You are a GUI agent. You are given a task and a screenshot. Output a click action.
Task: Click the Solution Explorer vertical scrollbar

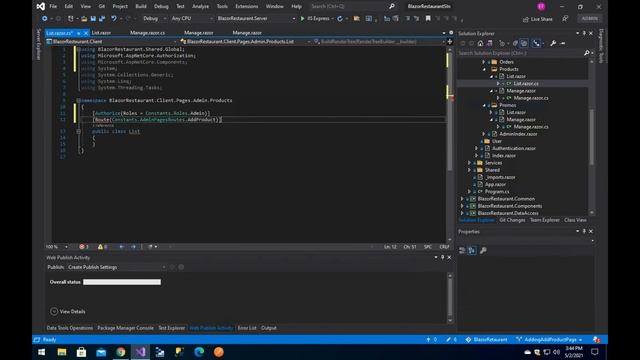coord(591,137)
